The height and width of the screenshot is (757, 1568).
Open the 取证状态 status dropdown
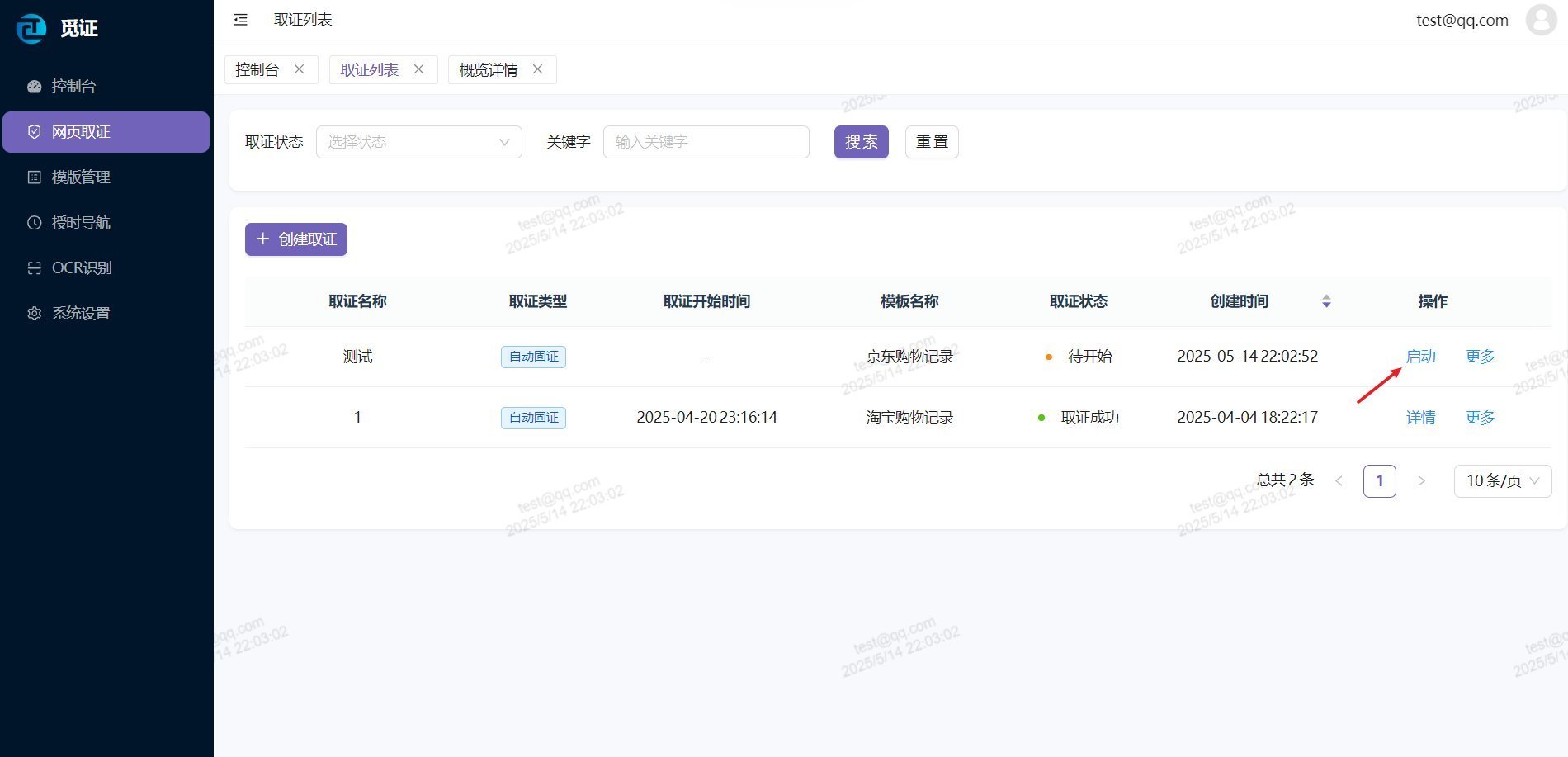418,142
